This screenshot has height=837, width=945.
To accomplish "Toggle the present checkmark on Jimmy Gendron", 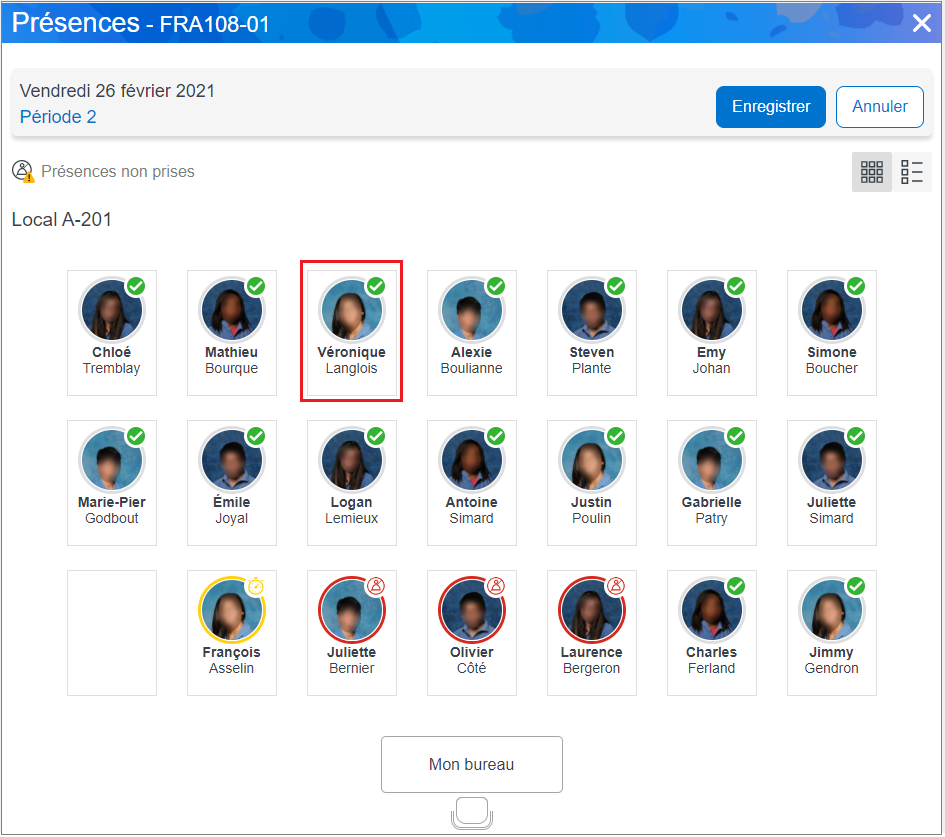I will 856,586.
